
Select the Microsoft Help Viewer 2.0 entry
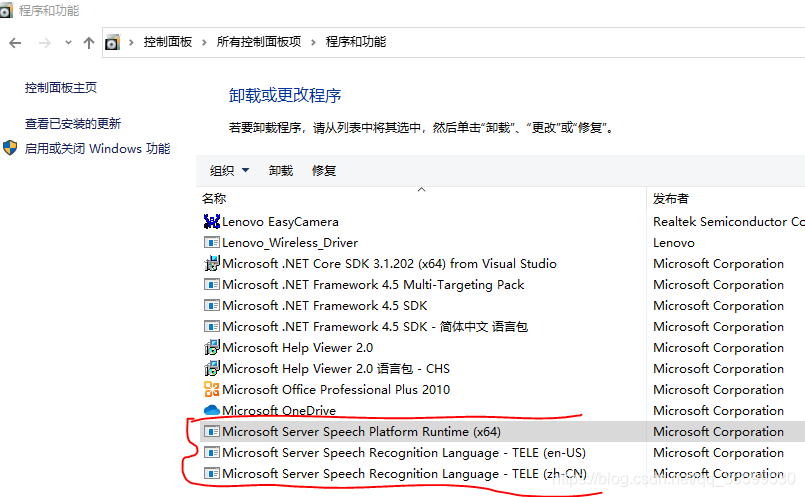point(298,348)
